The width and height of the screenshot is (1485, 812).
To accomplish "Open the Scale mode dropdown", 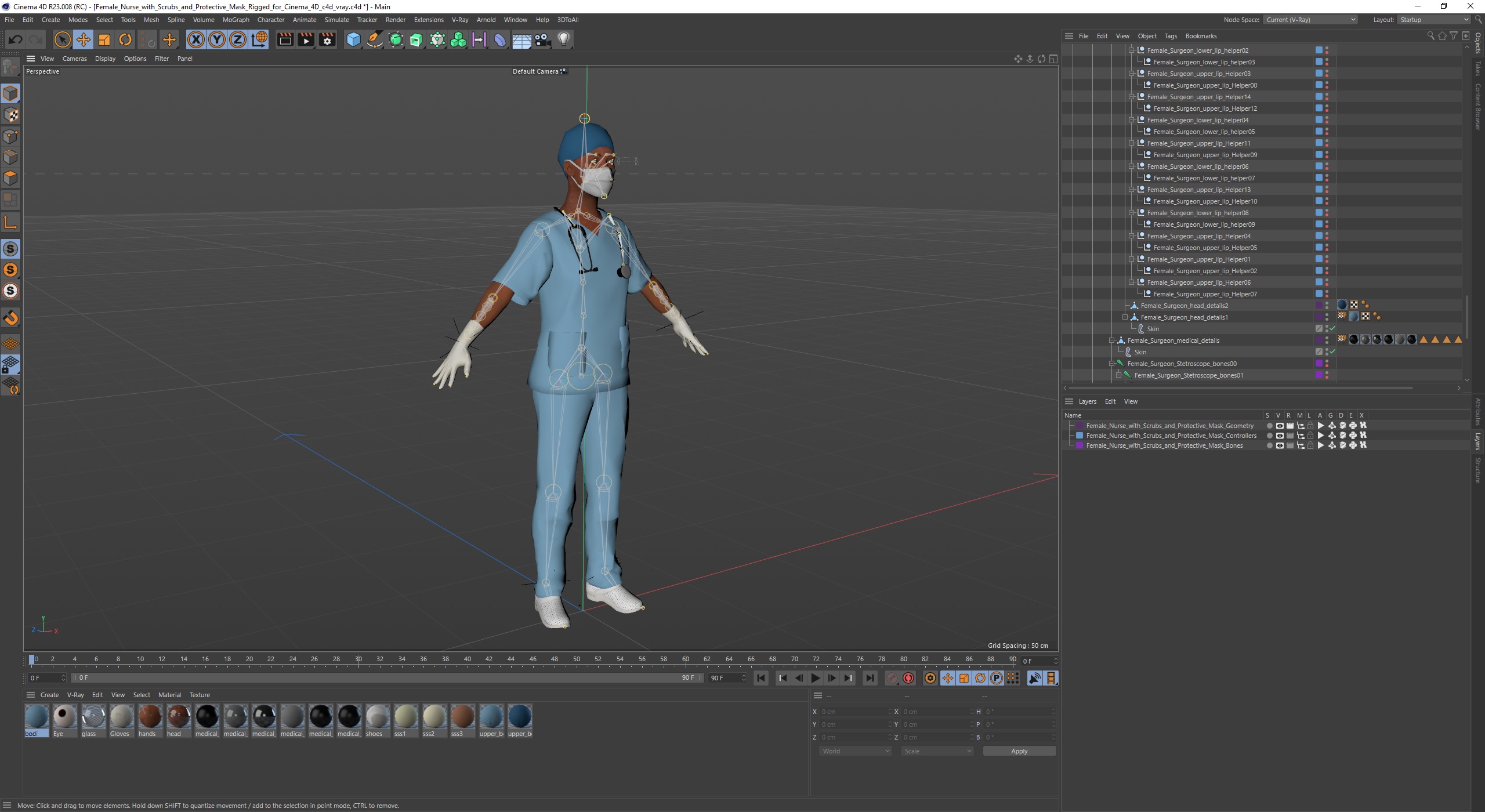I will (937, 751).
